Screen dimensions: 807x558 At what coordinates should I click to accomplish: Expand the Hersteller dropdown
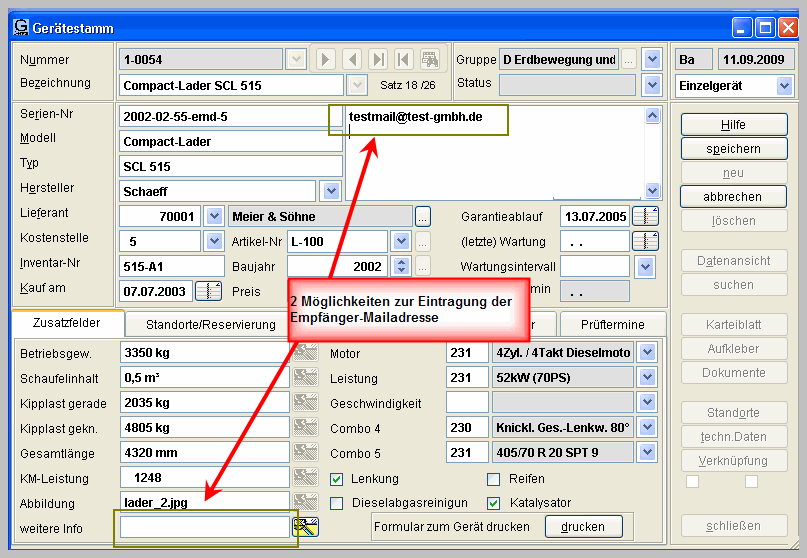[x=330, y=190]
